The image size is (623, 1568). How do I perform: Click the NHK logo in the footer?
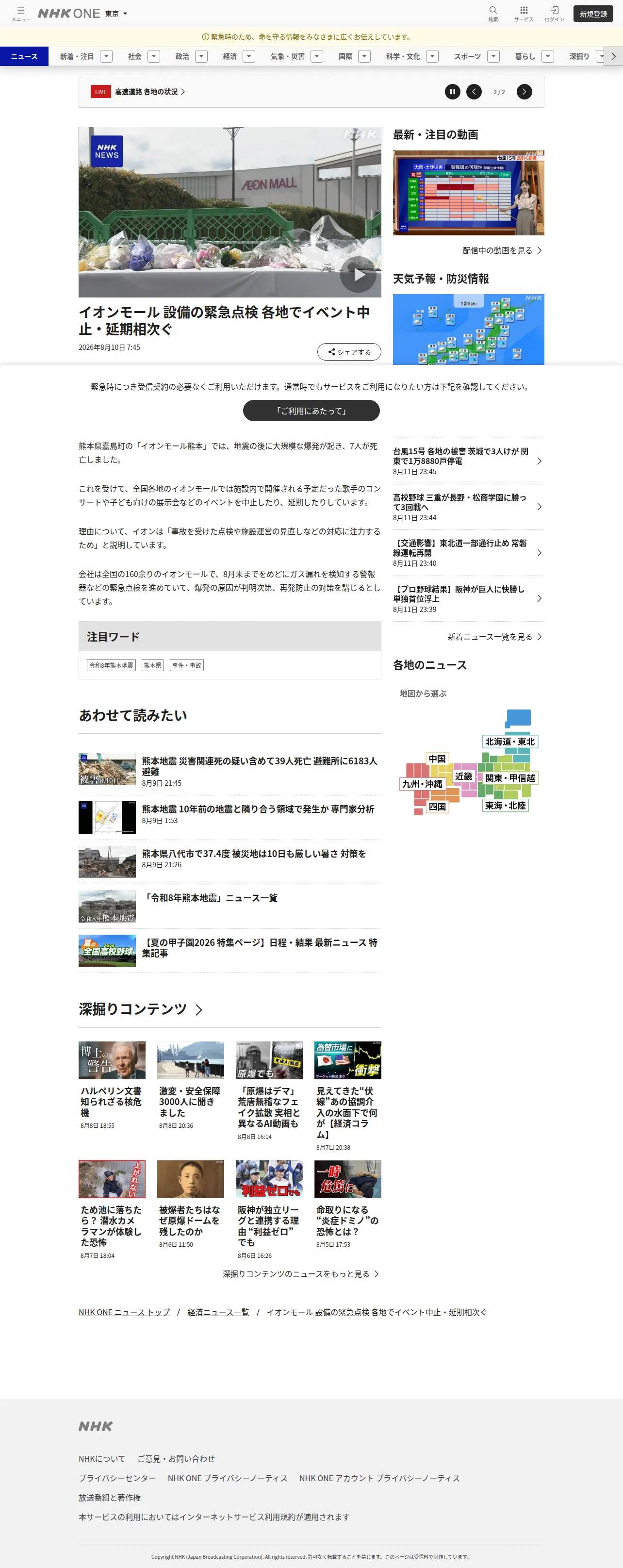96,1426
